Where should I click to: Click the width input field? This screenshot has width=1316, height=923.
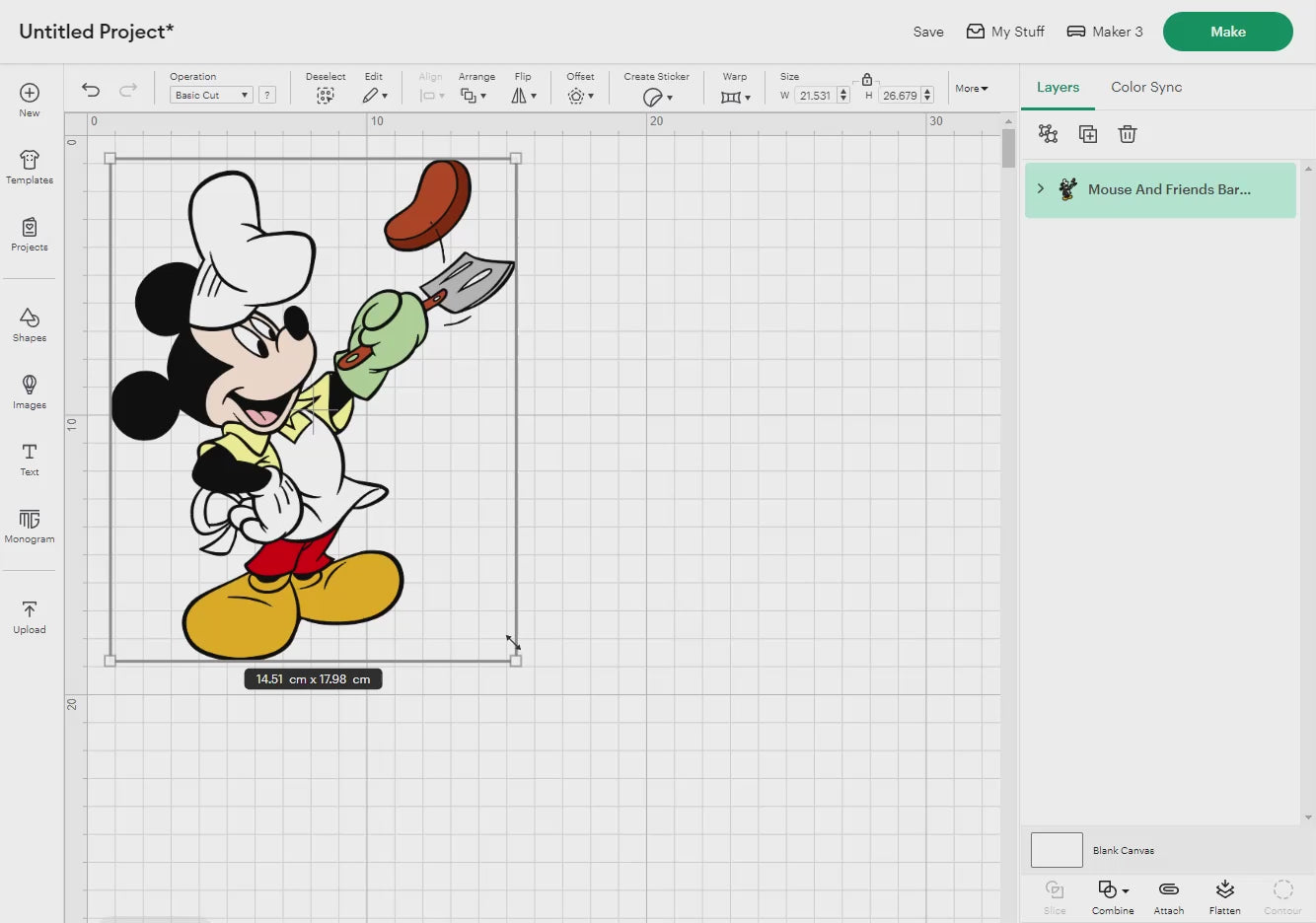[815, 96]
